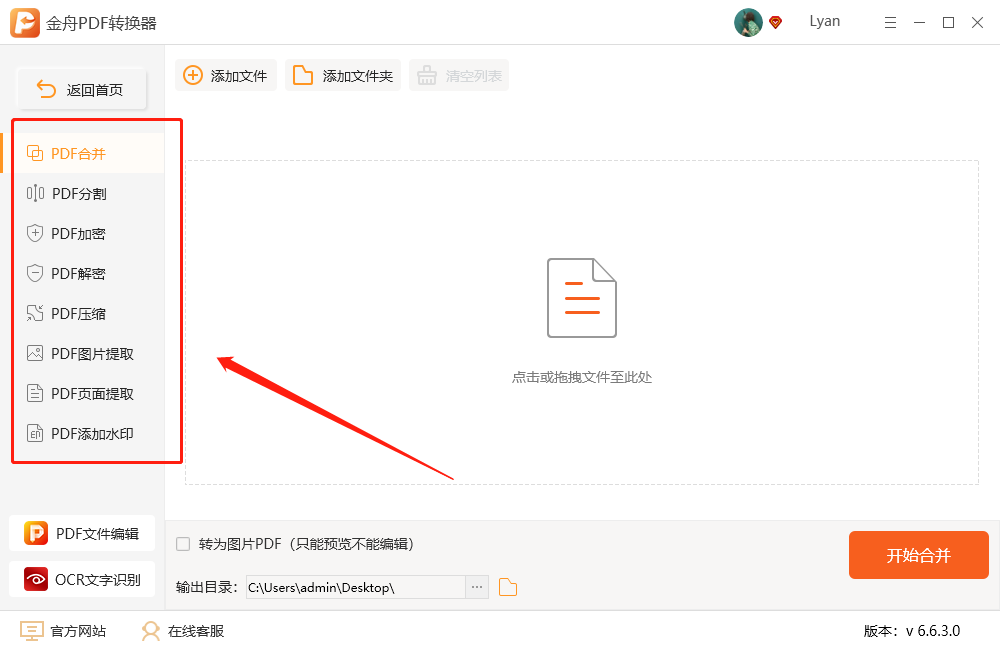The height and width of the screenshot is (650, 1000).
Task: Launch the OCR文字识别 text recognition tool
Action: (82, 579)
